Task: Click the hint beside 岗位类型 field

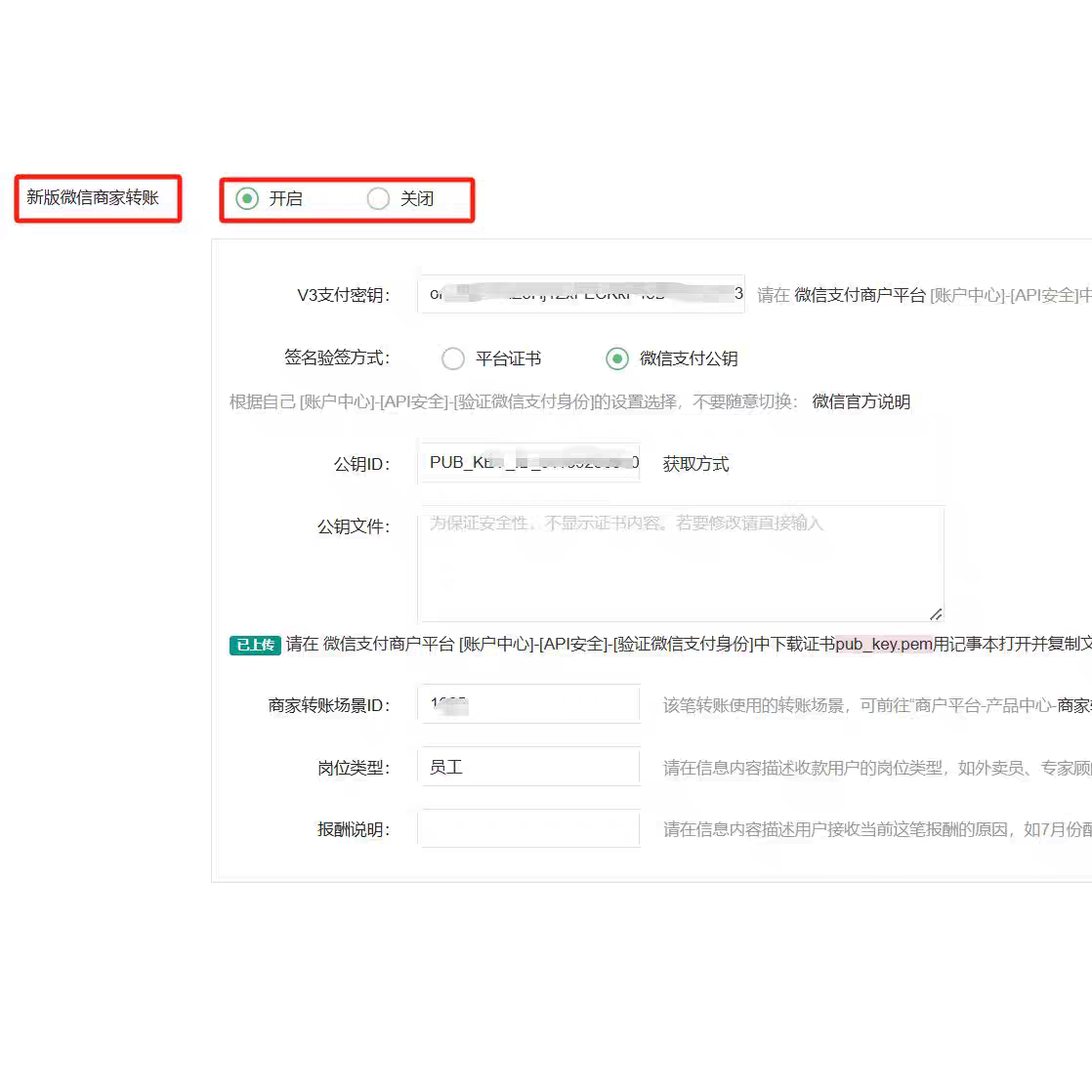Action: pyautogui.click(x=877, y=768)
